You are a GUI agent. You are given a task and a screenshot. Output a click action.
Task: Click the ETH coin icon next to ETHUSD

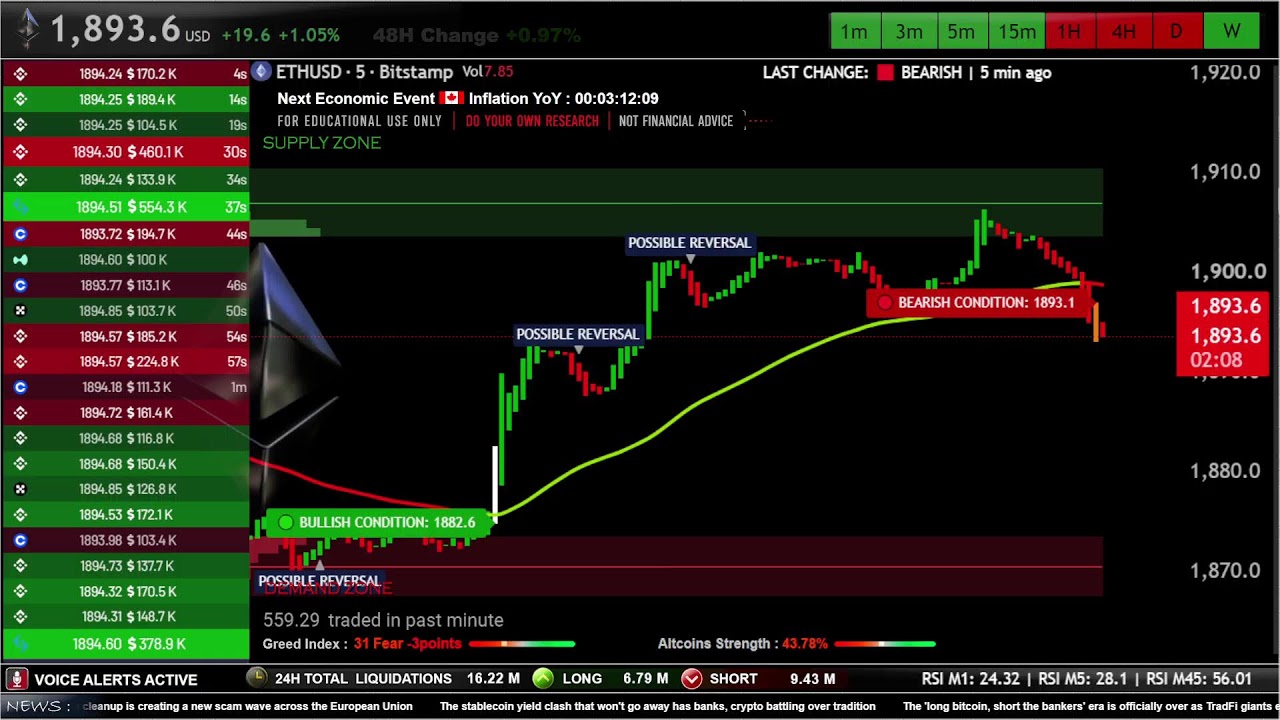click(x=262, y=71)
